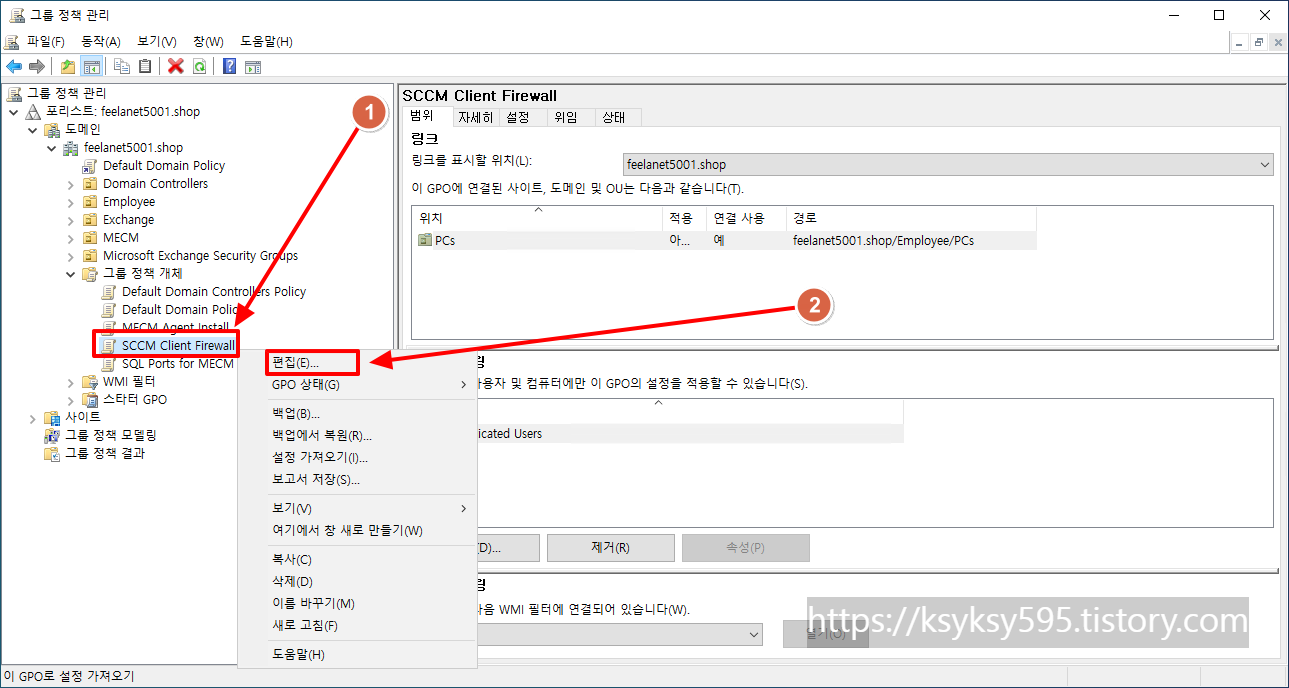The width and height of the screenshot is (1289, 688).
Task: Toggle the Show/Hide Console Tree toolbar icon
Action: (x=91, y=66)
